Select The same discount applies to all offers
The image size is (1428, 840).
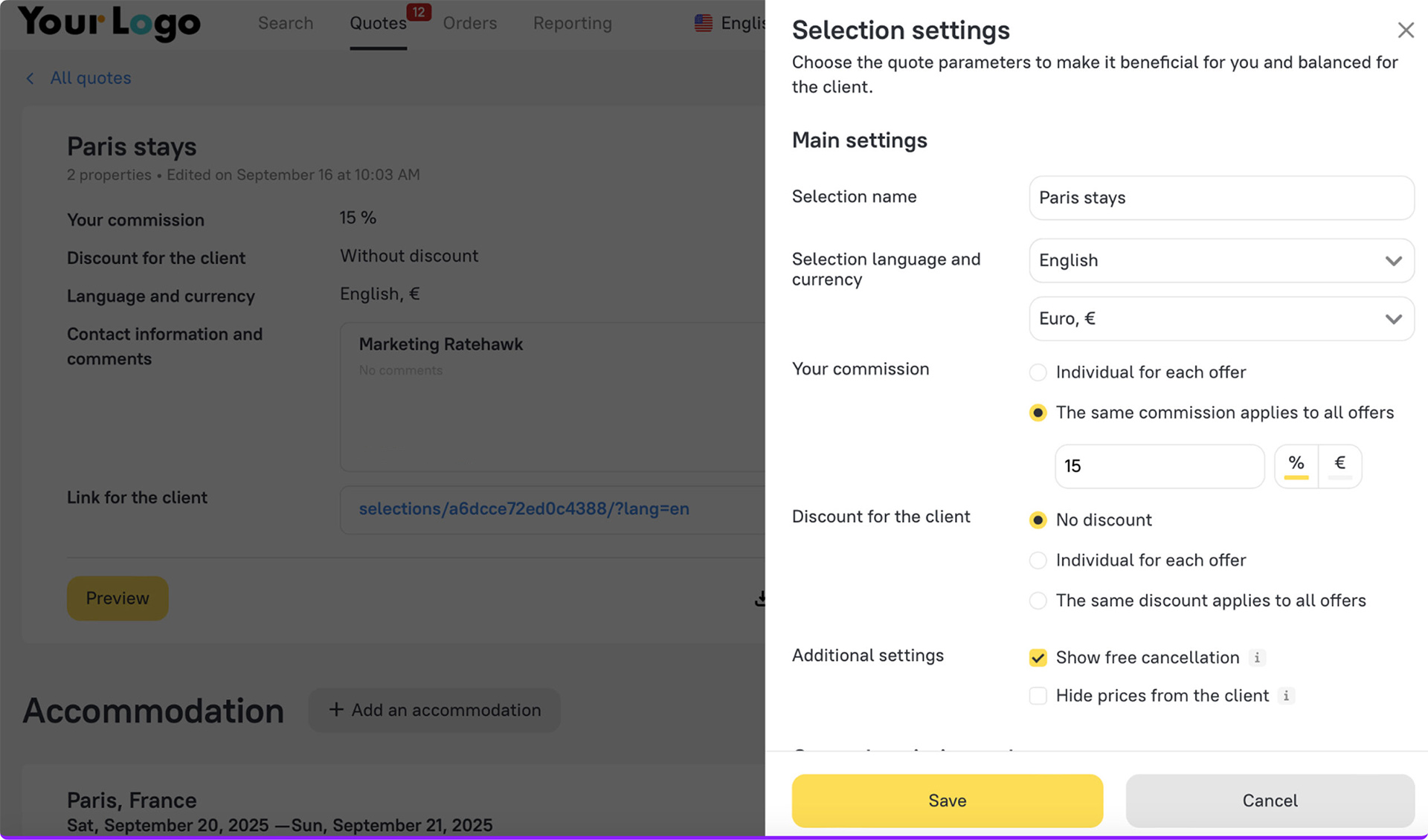pyautogui.click(x=1038, y=601)
